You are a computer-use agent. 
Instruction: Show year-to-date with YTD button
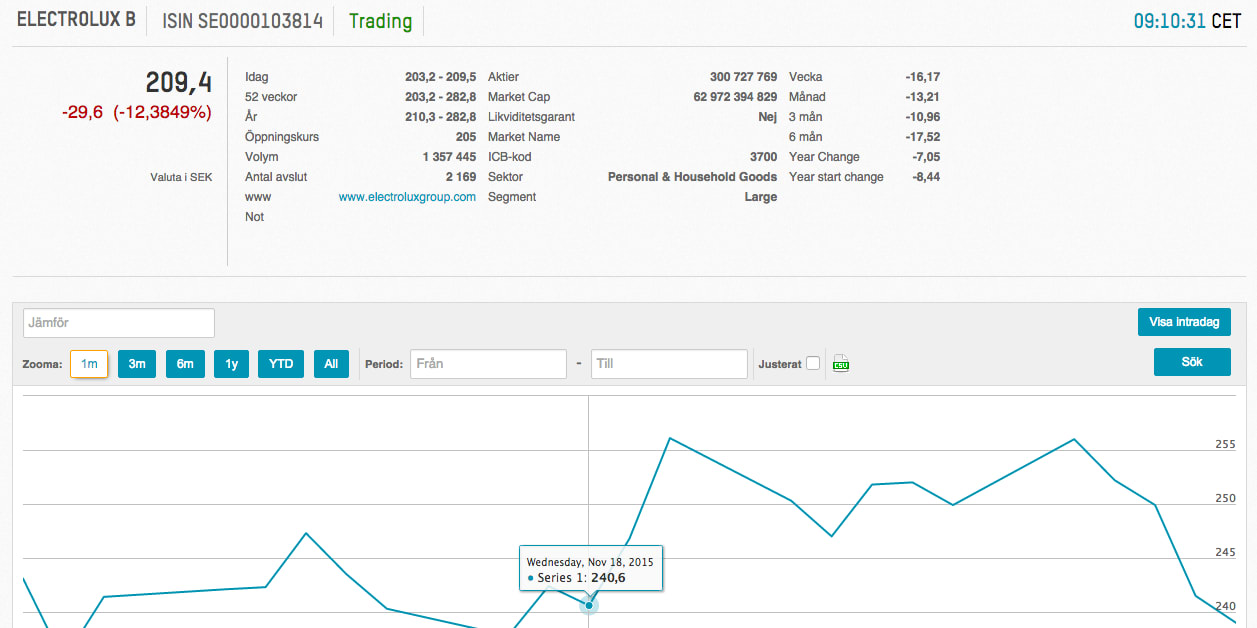point(281,364)
